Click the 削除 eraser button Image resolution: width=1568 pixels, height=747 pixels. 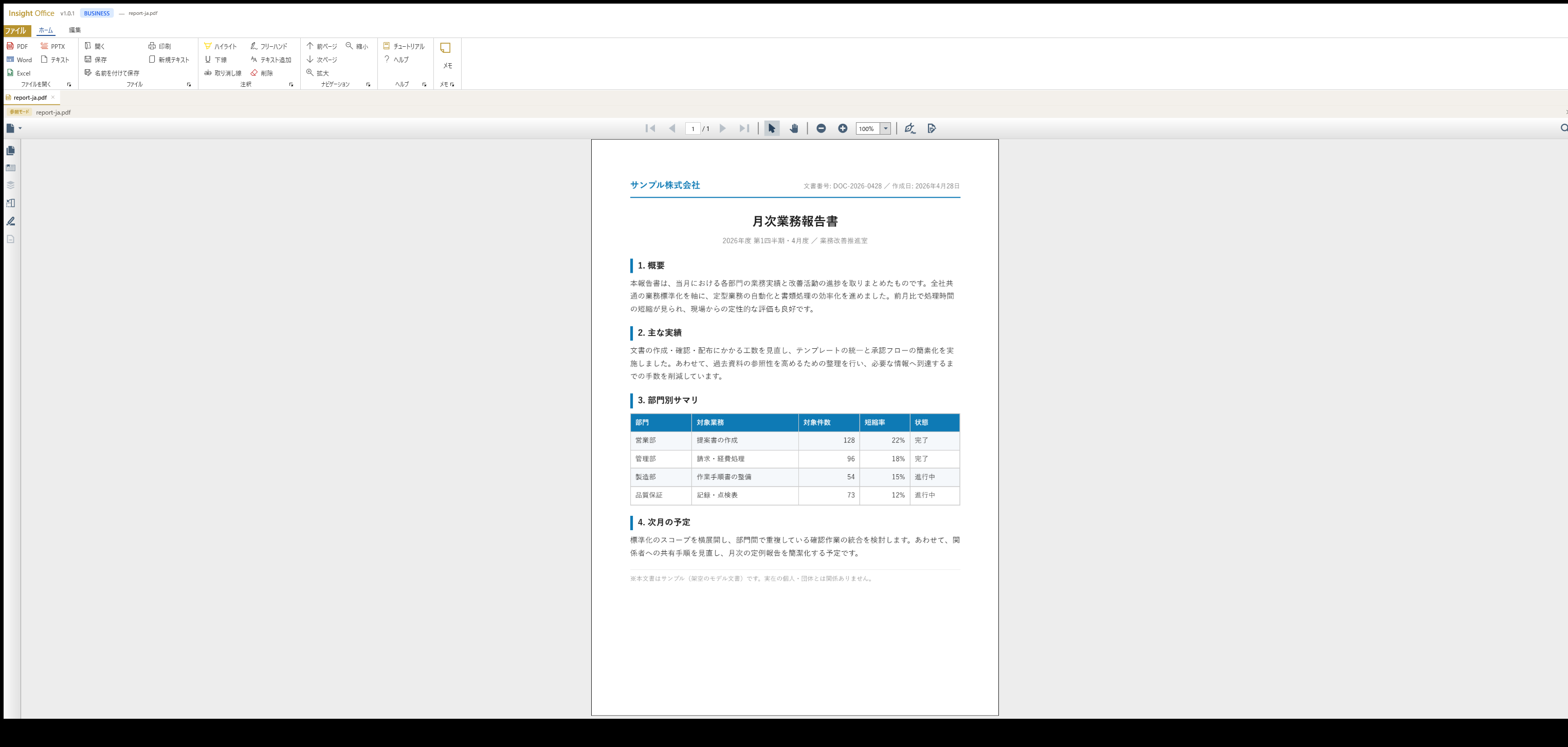coord(262,73)
